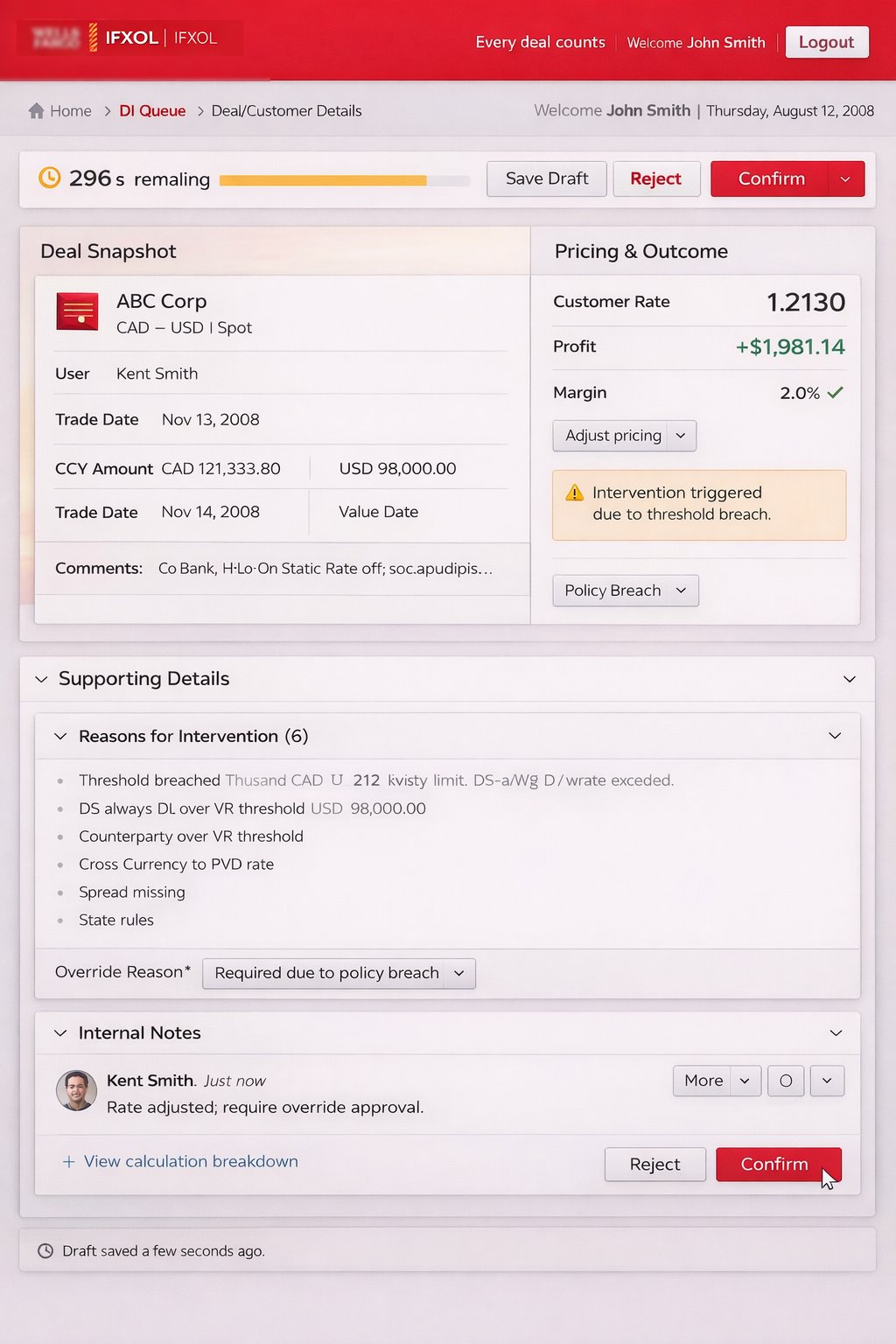Image resolution: width=896 pixels, height=1344 pixels.
Task: Click the Home icon in breadcrumb
Action: click(x=36, y=111)
